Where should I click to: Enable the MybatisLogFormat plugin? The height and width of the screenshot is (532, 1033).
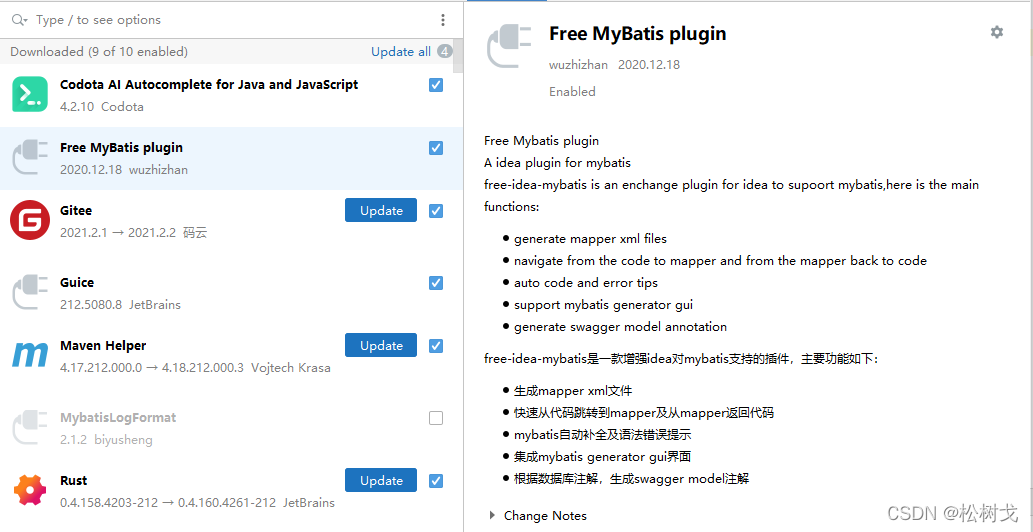(x=436, y=418)
